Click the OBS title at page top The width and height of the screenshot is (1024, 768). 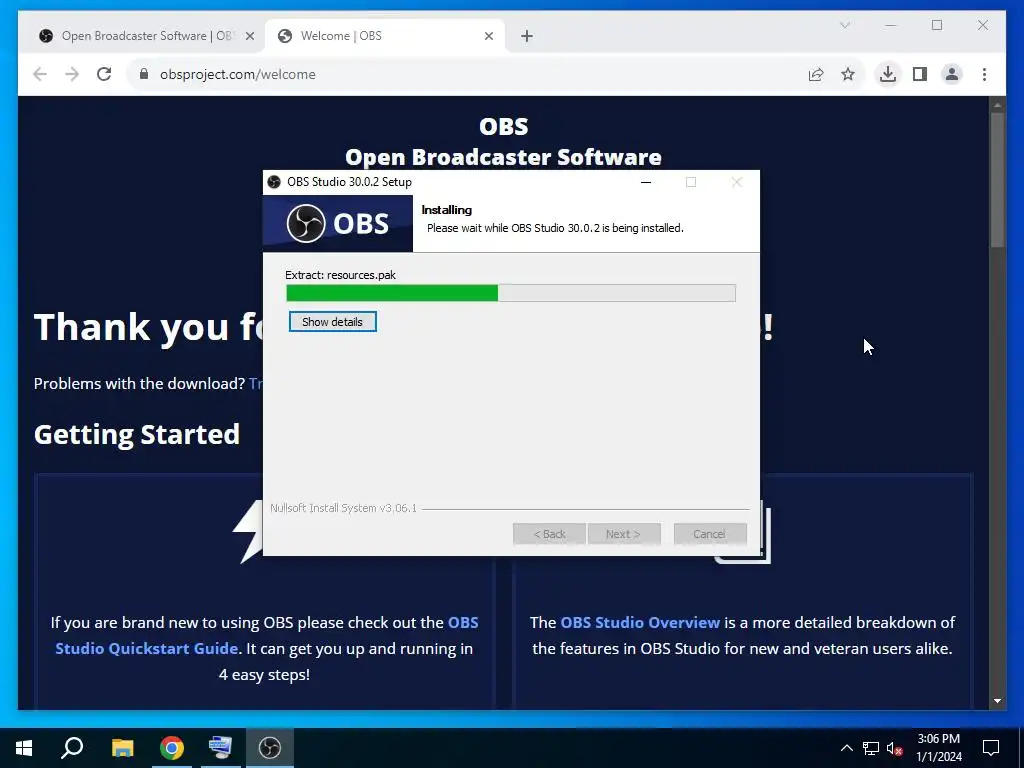504,126
